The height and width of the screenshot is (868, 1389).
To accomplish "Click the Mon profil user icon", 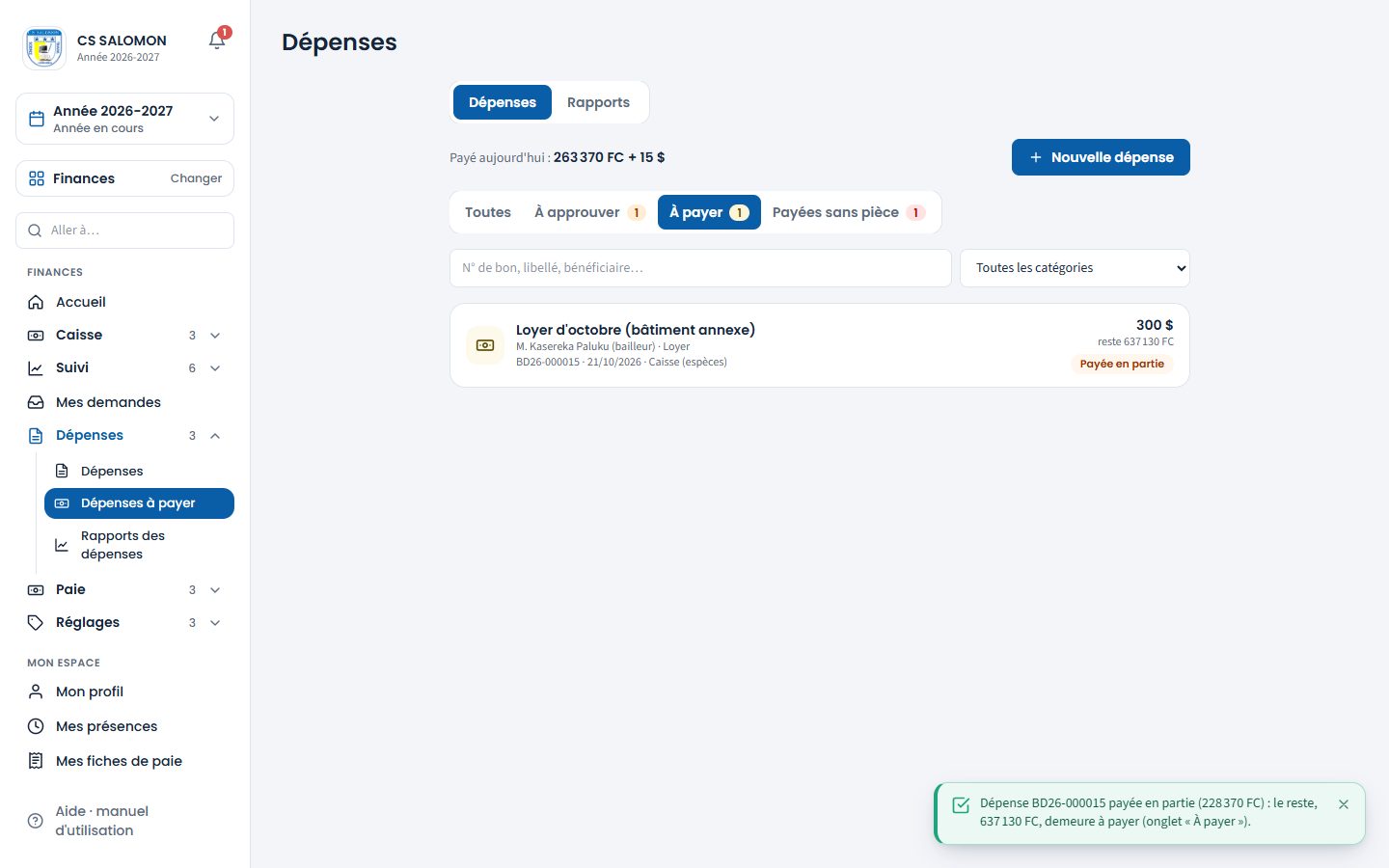I will click(36, 692).
